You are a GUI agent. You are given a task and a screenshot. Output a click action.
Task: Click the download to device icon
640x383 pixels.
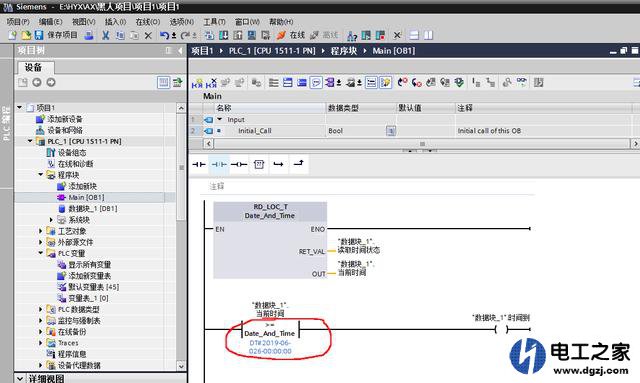click(223, 36)
